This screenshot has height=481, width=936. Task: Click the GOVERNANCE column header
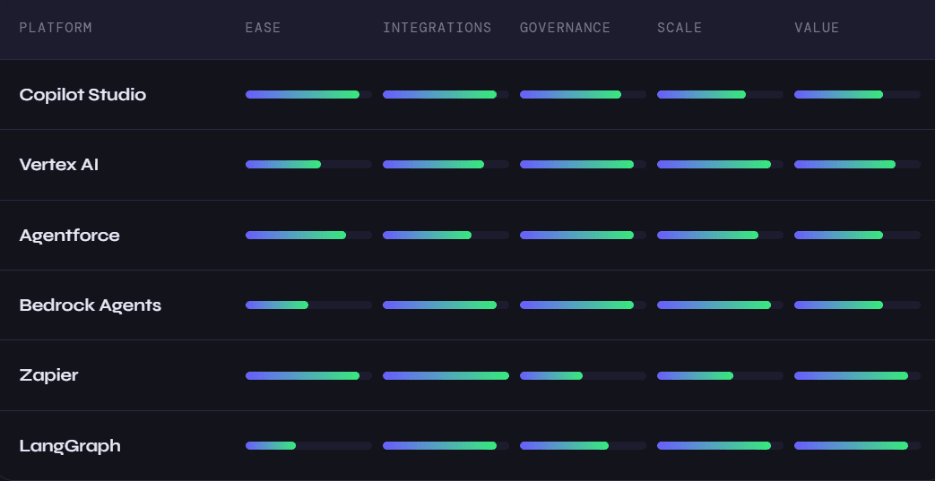pos(565,27)
